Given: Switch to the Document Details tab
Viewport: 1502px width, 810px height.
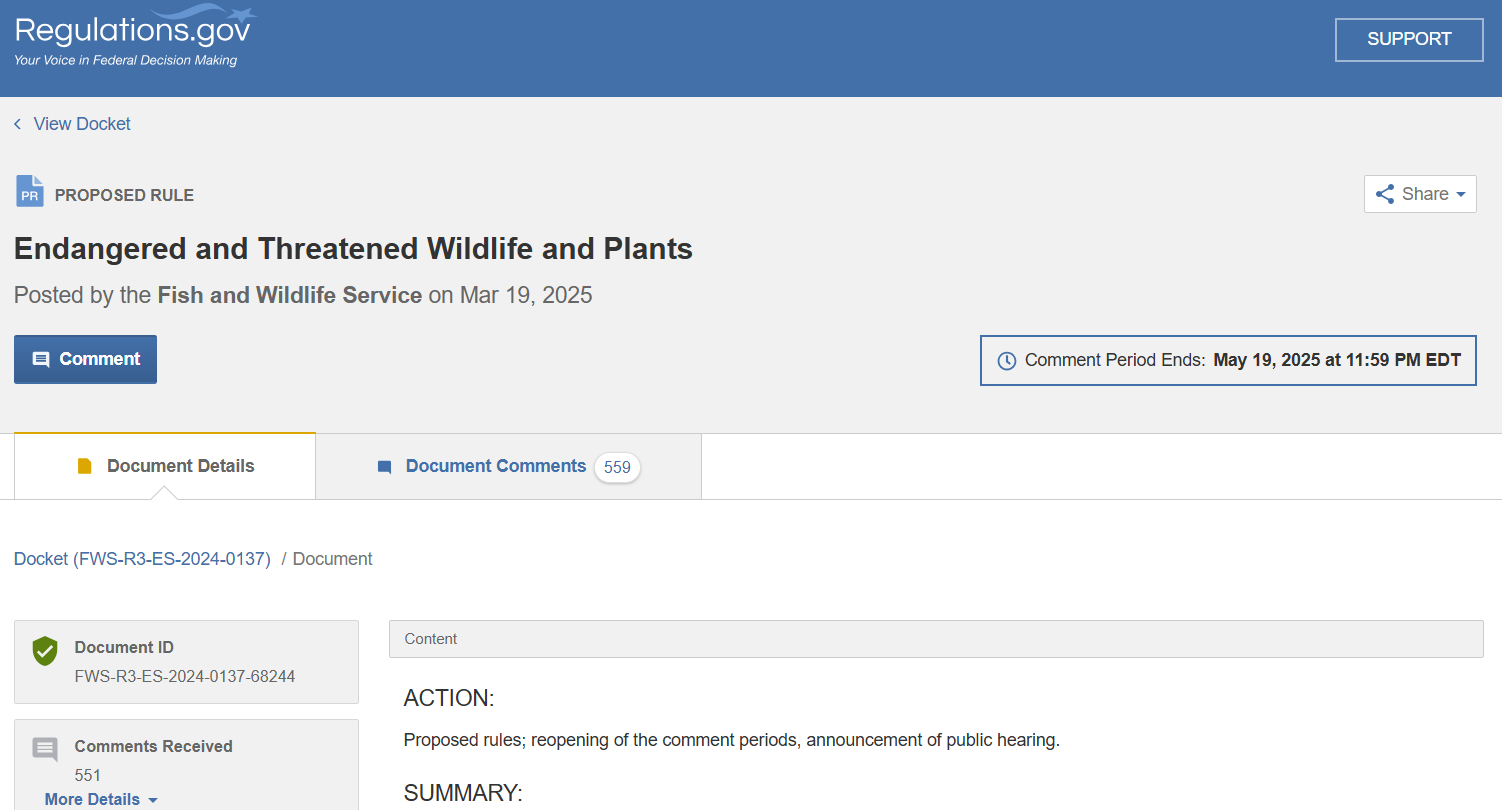Looking at the screenshot, I should point(165,466).
